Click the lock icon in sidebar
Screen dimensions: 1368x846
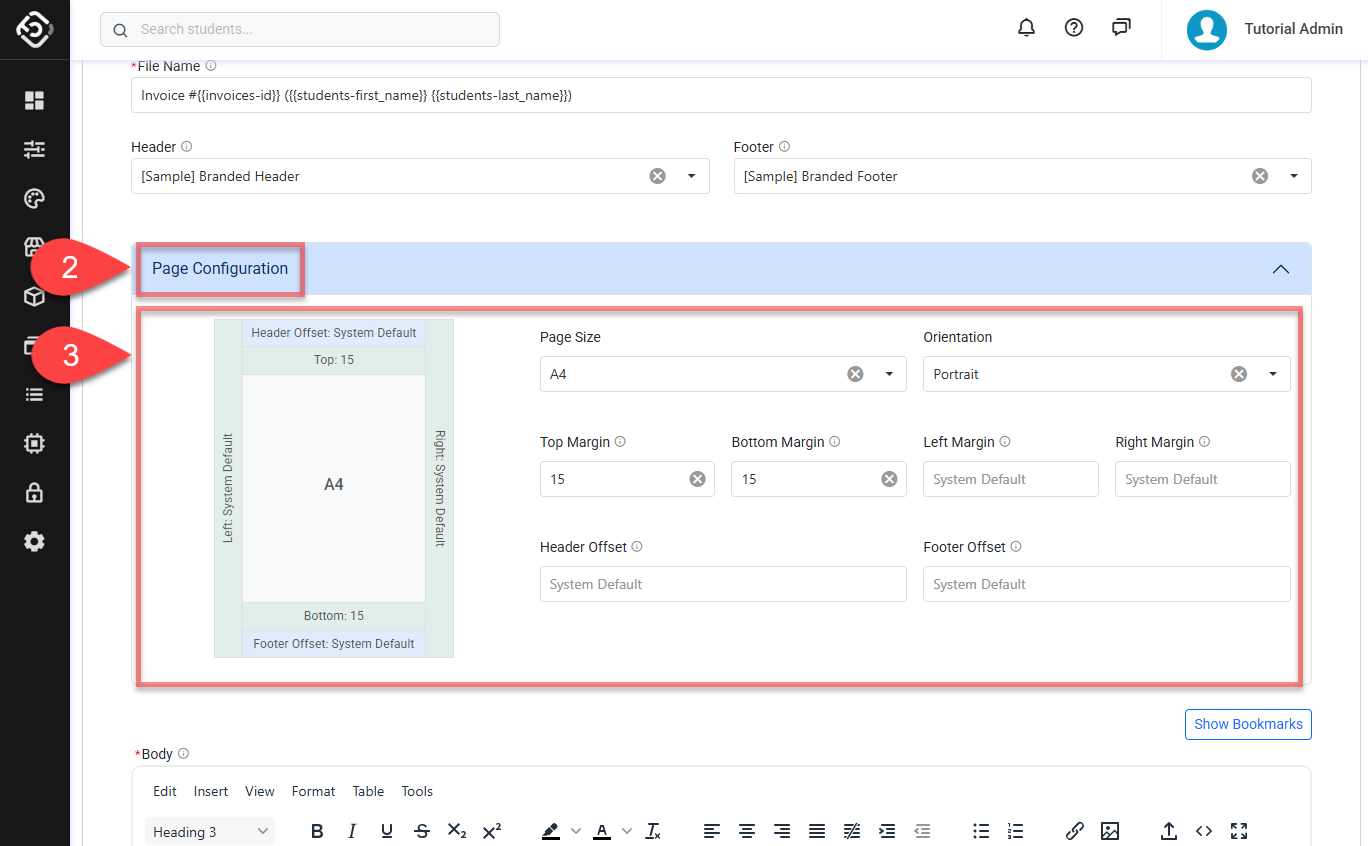(x=35, y=492)
